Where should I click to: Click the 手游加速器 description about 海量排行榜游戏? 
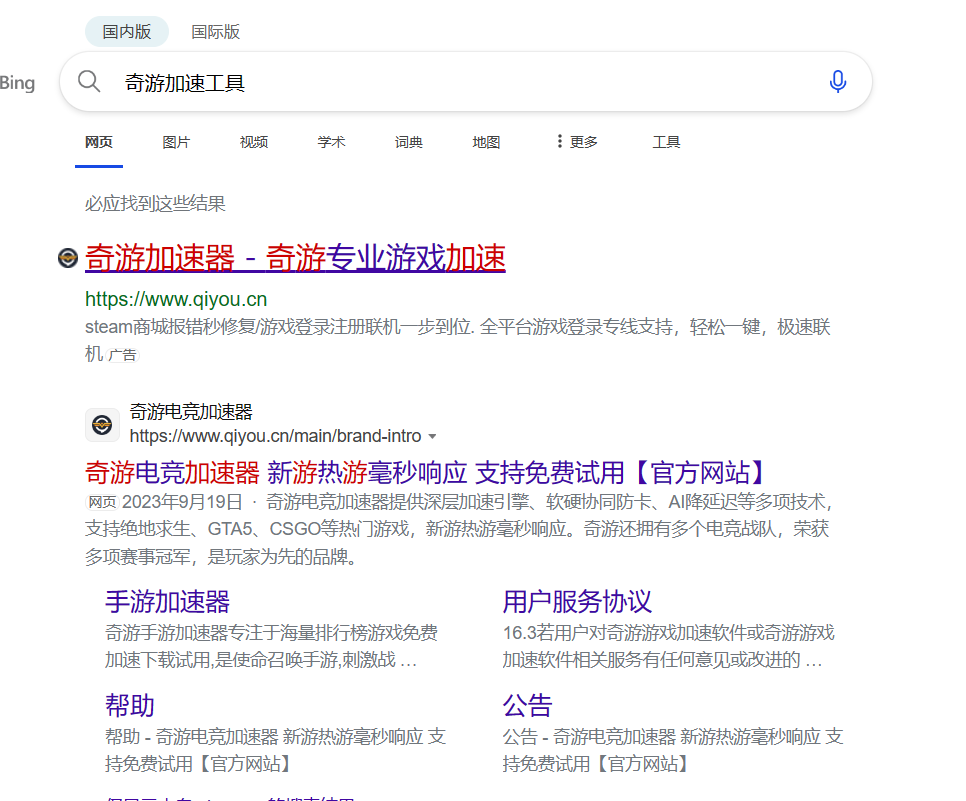pyautogui.click(x=272, y=646)
